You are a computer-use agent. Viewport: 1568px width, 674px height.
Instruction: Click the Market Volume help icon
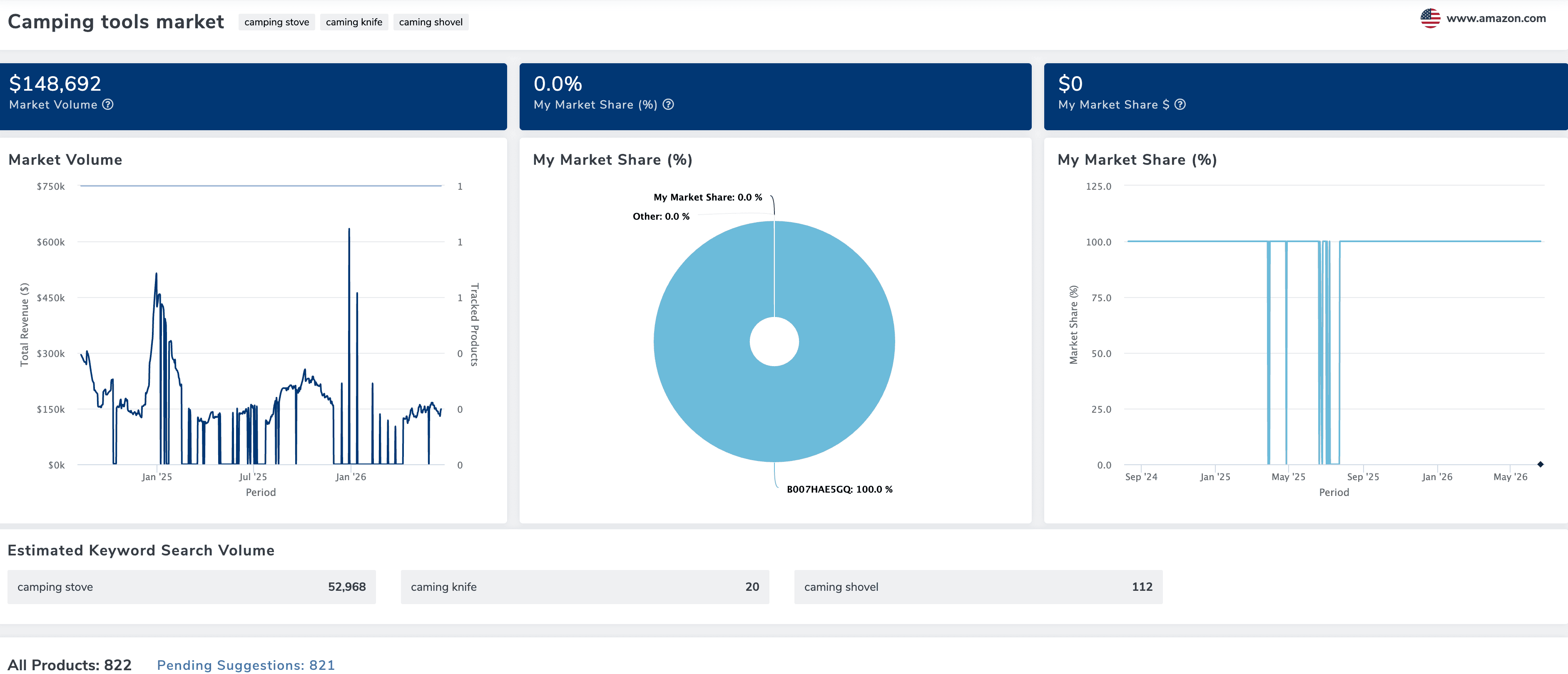click(108, 104)
